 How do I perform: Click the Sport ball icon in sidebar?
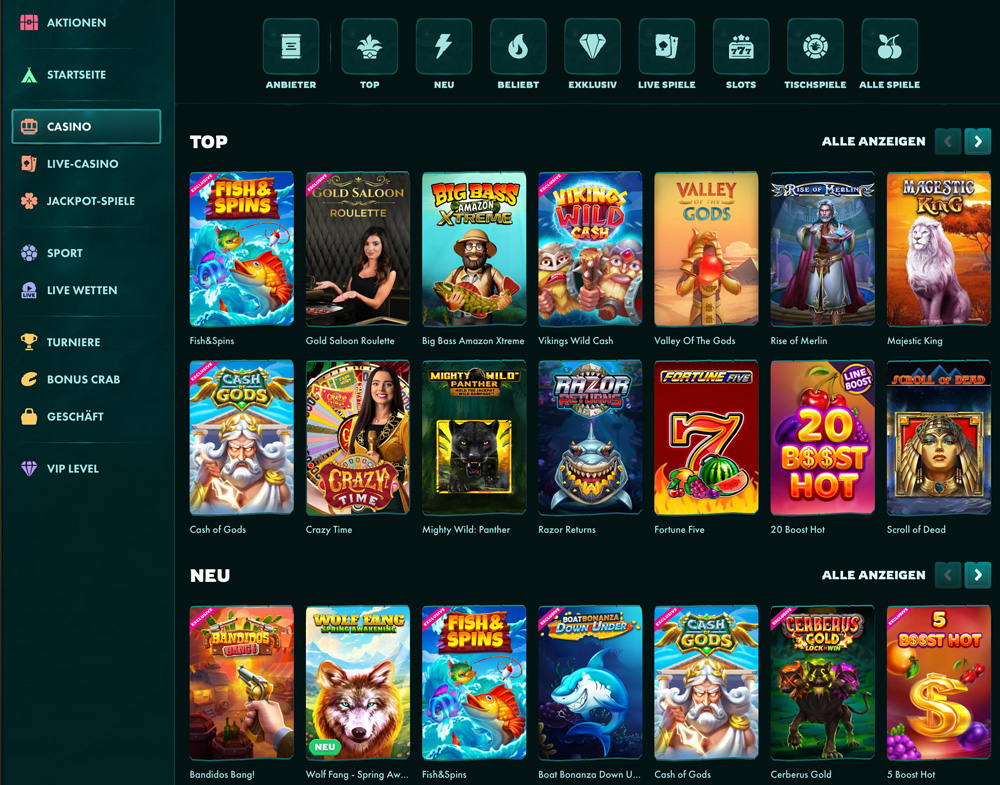(29, 253)
